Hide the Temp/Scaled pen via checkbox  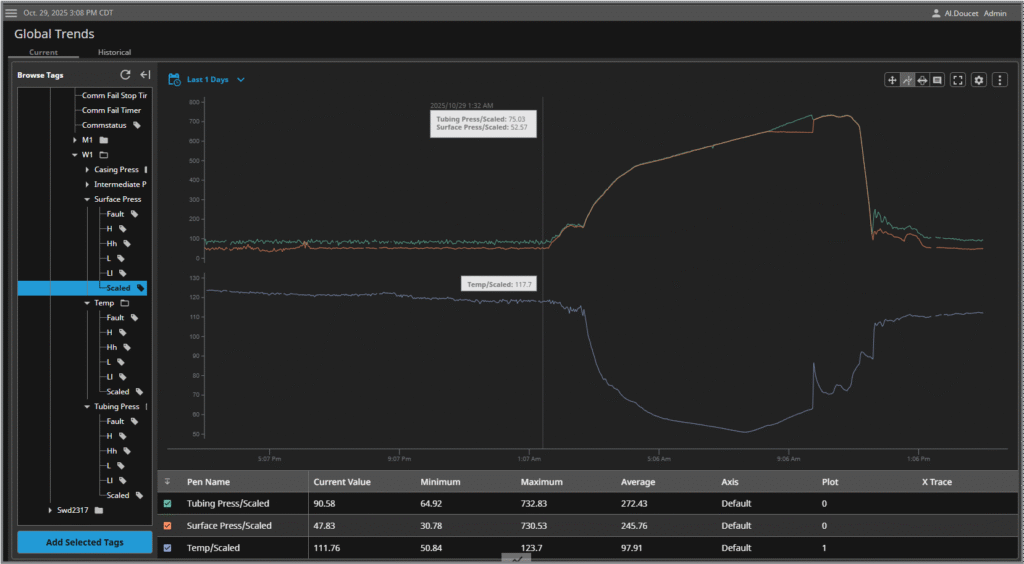167,547
